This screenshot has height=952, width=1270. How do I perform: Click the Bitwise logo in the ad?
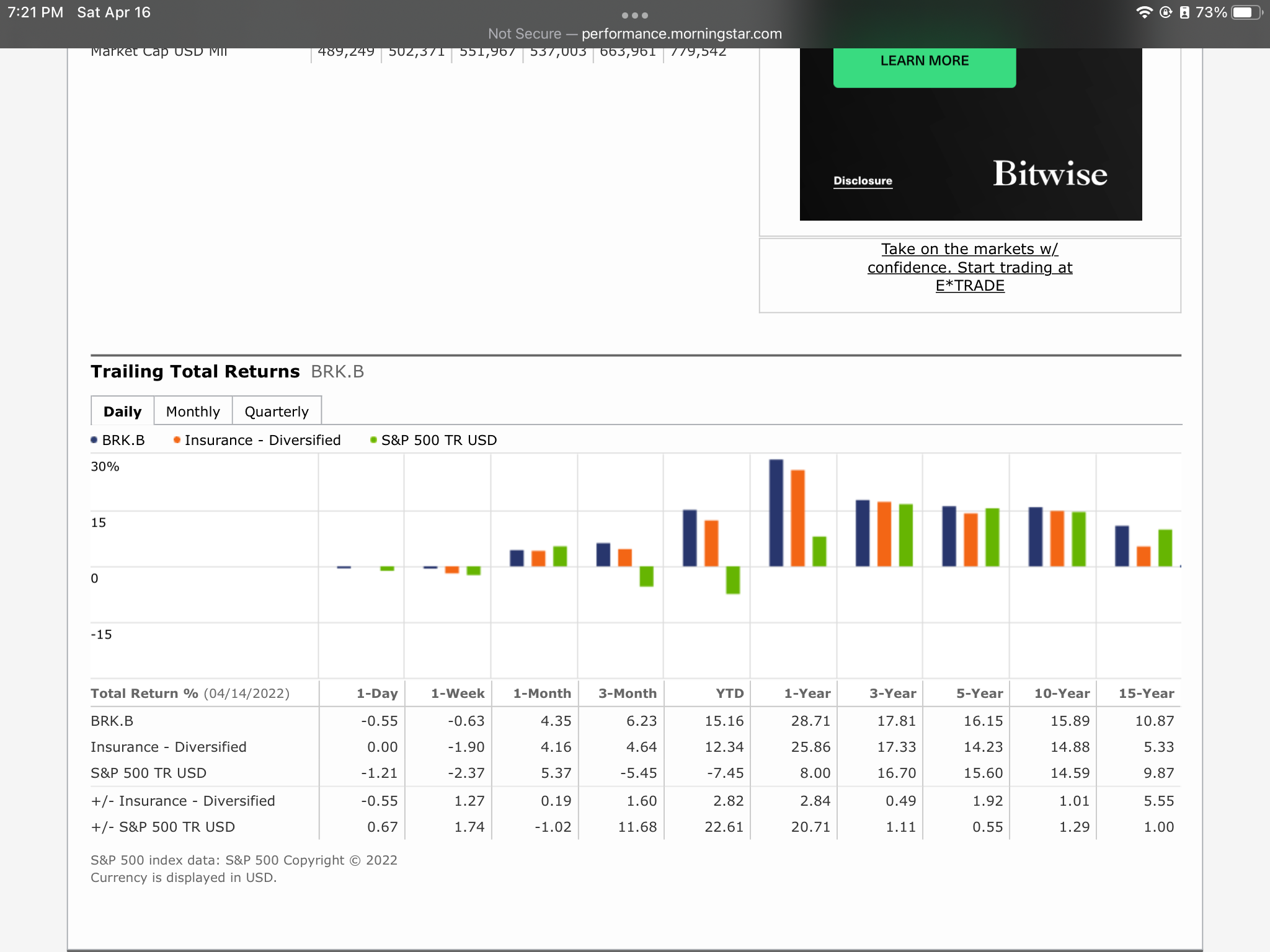point(1049,174)
